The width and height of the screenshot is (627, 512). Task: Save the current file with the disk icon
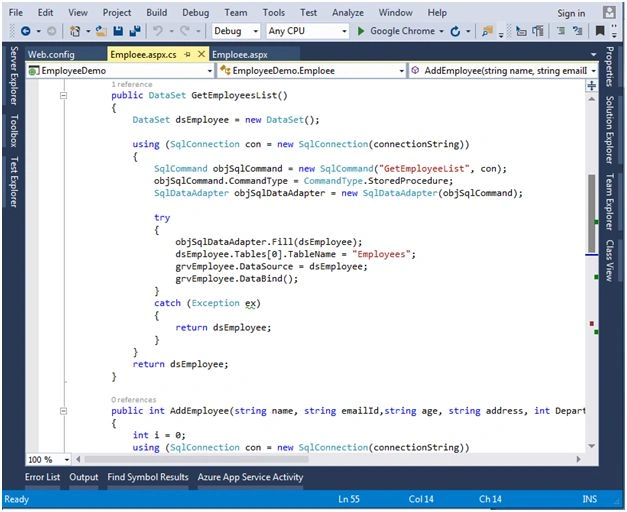(118, 31)
